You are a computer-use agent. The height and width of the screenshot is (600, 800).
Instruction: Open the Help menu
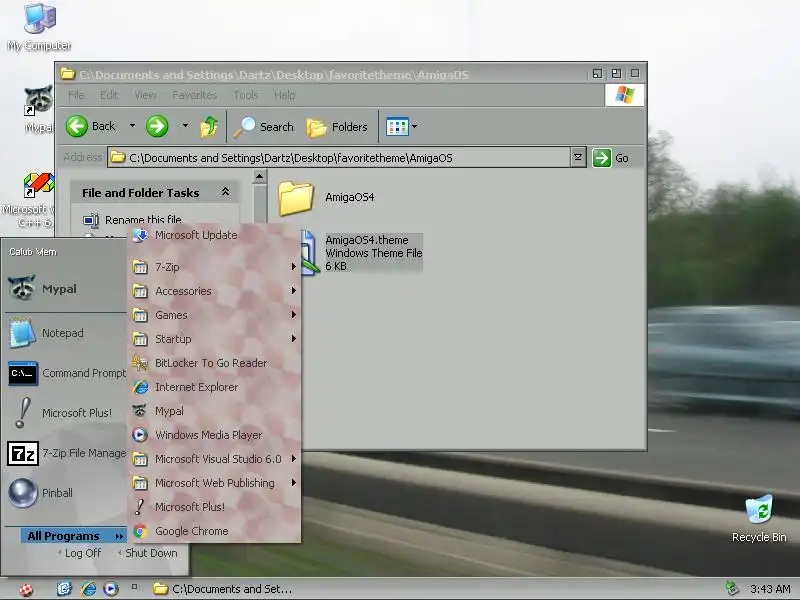[284, 95]
